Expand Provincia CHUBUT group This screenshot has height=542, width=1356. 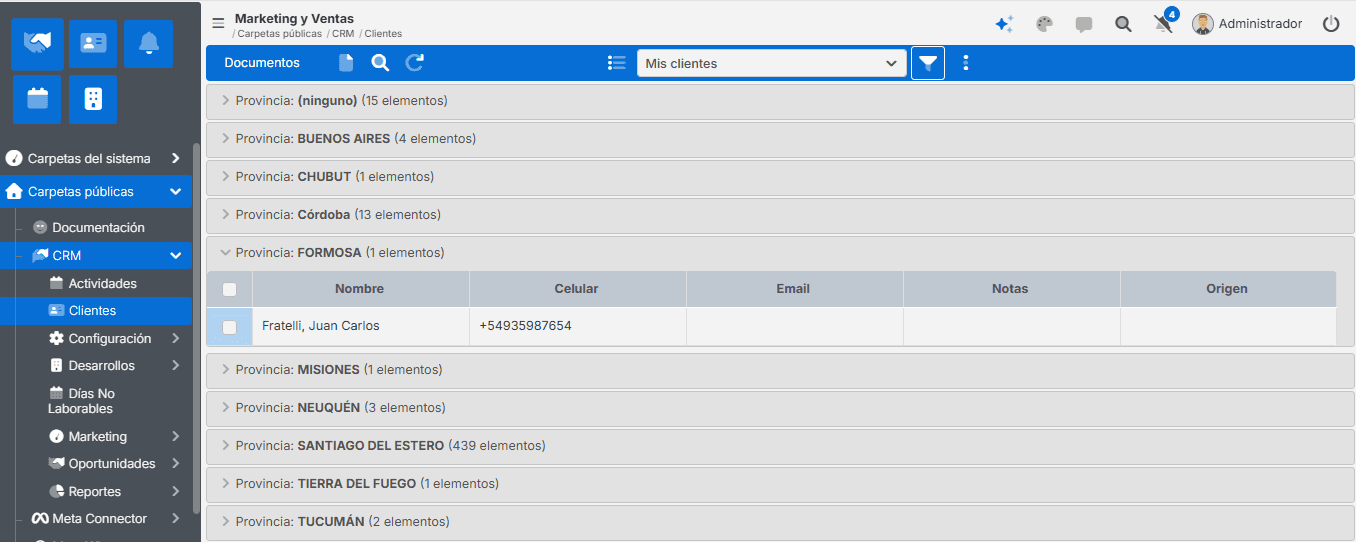click(780, 177)
